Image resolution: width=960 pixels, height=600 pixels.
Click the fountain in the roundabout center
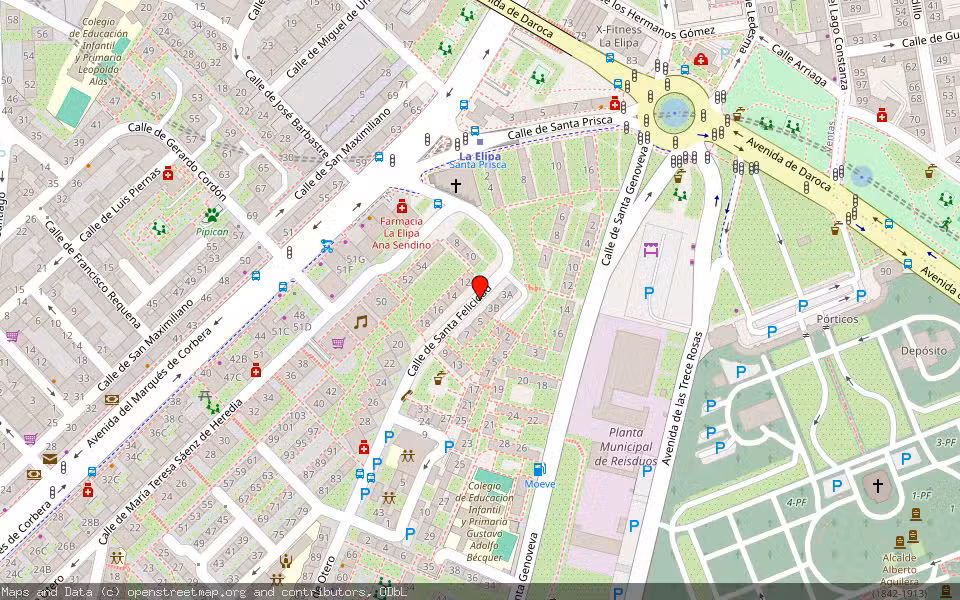pos(675,113)
